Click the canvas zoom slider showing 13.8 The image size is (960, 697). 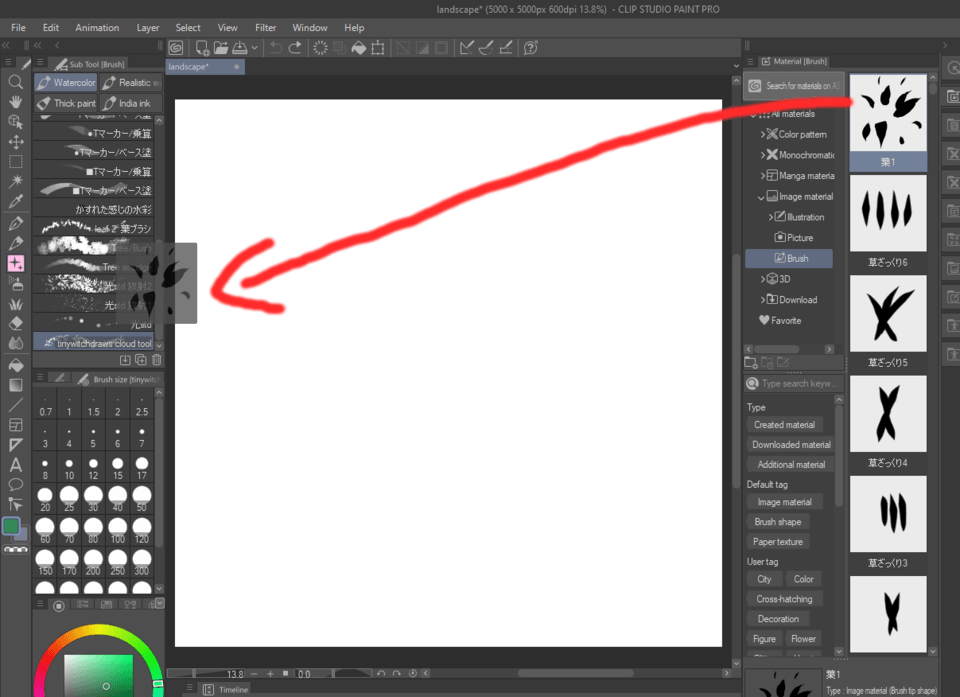pos(207,674)
